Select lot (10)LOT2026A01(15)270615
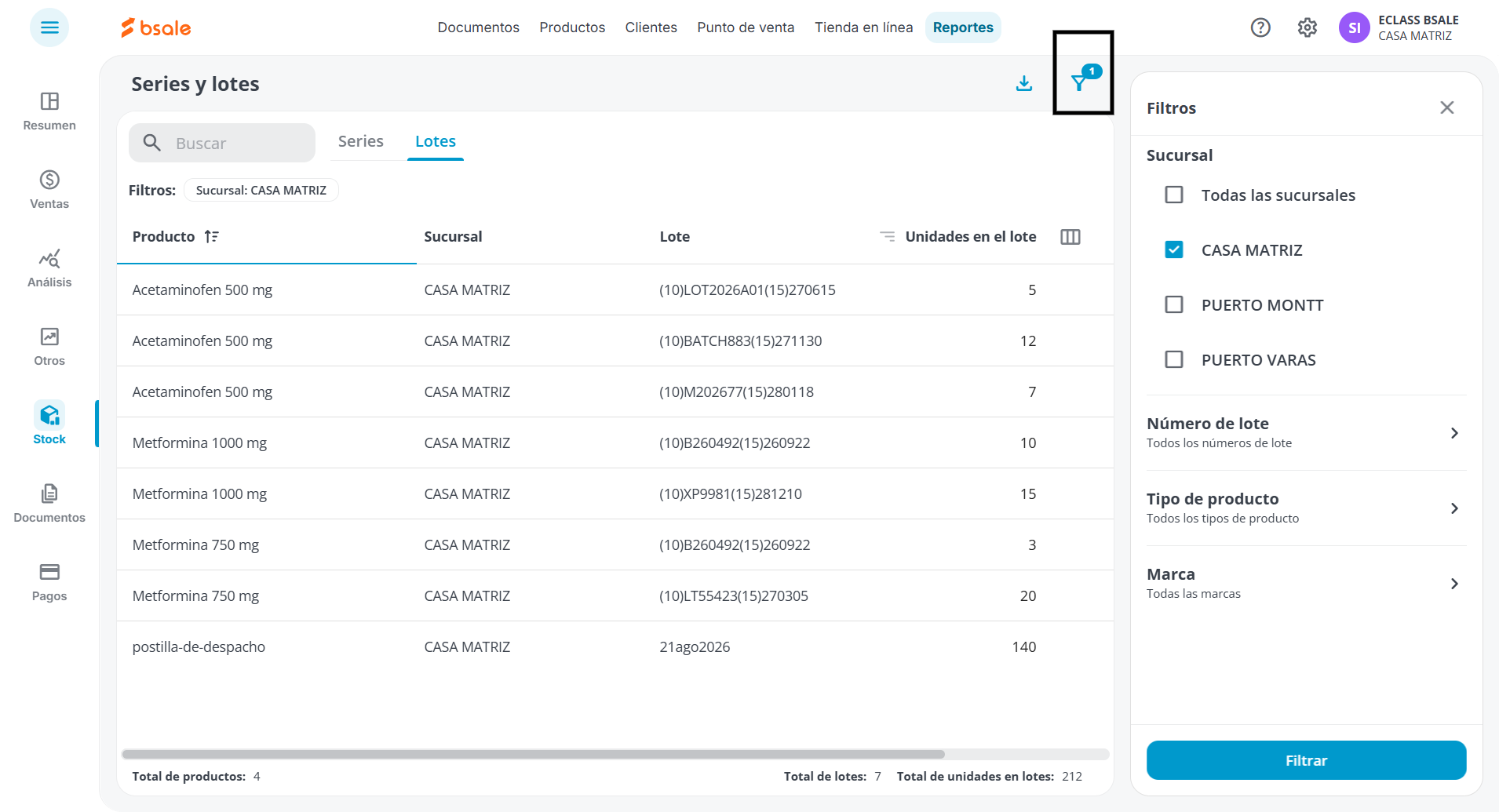 (x=747, y=290)
